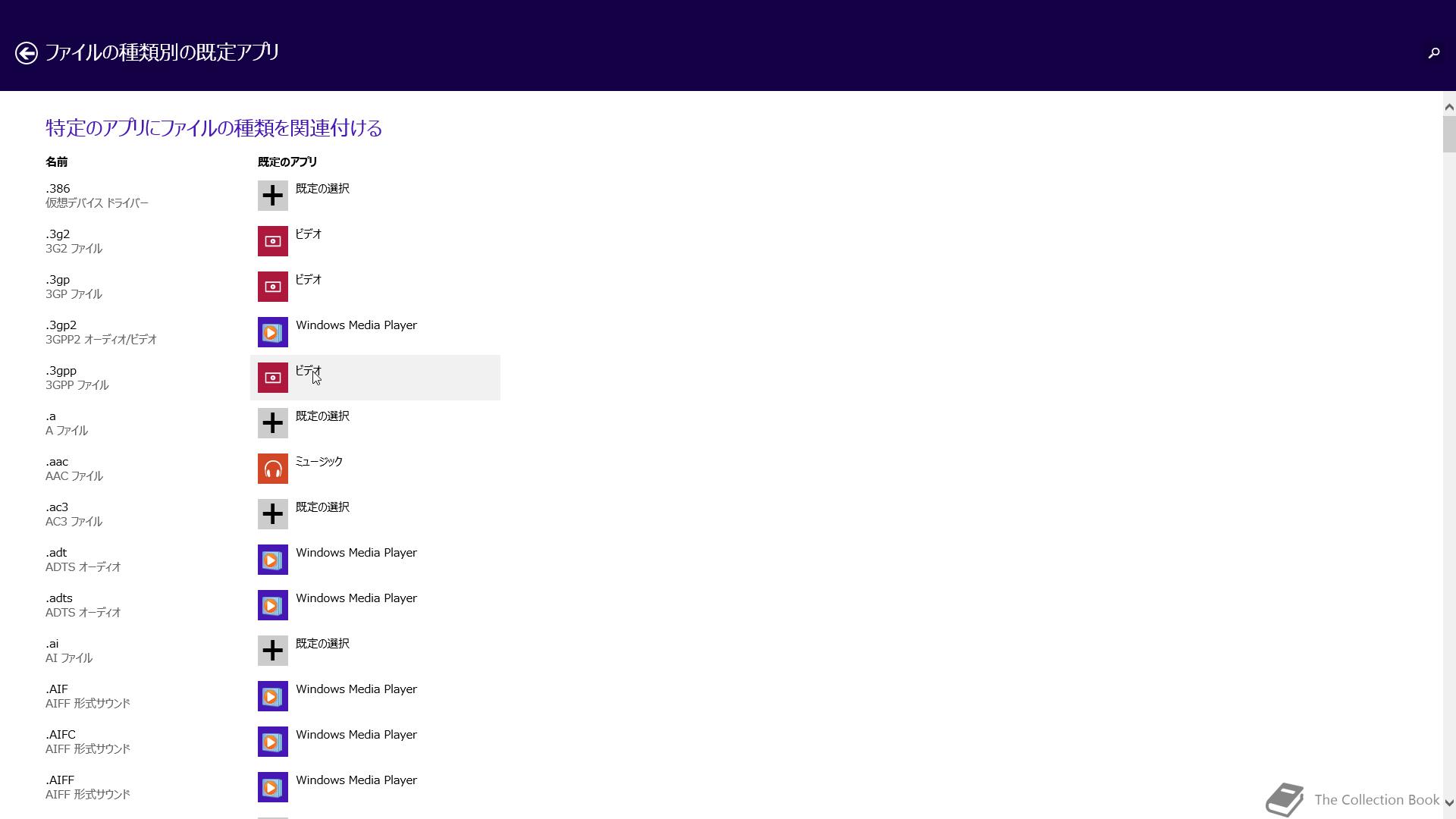The width and height of the screenshot is (1456, 819).
Task: Change highlighted ビデオ label for .3gpp
Action: click(309, 370)
